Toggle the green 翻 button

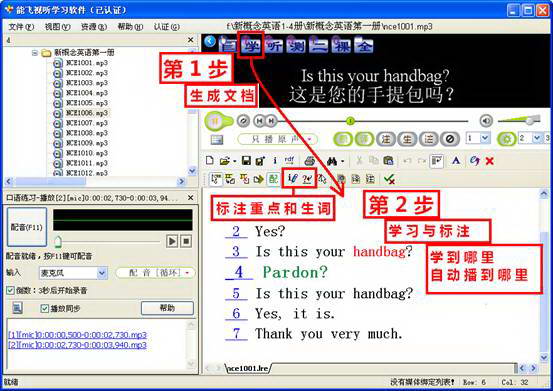tap(342, 139)
